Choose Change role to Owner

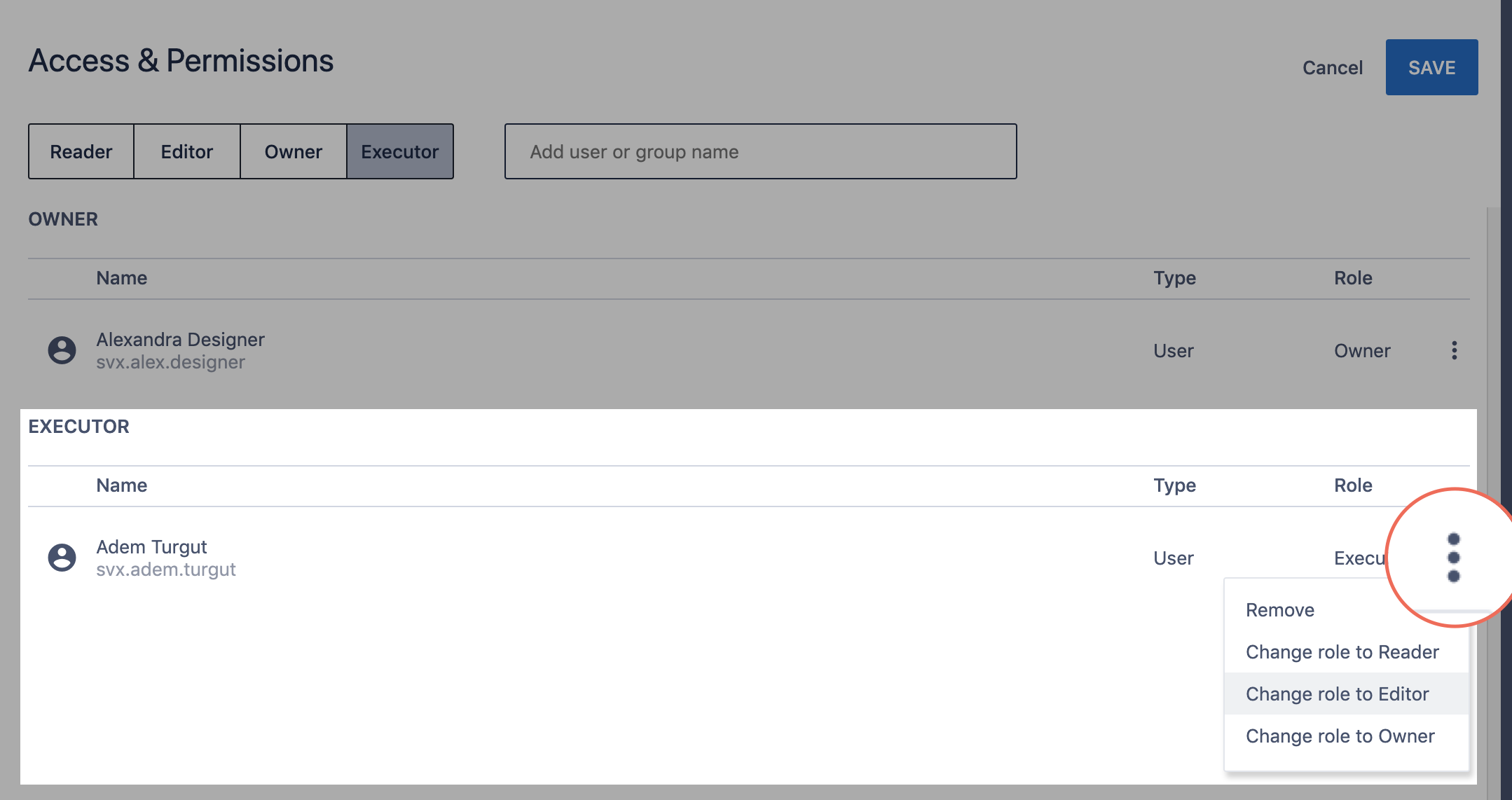(1340, 736)
